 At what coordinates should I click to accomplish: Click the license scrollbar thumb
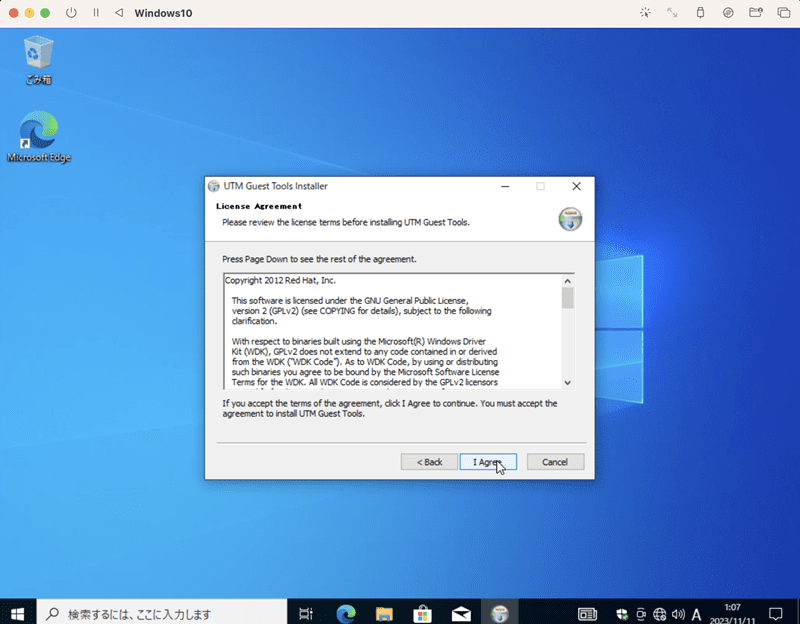(x=567, y=298)
